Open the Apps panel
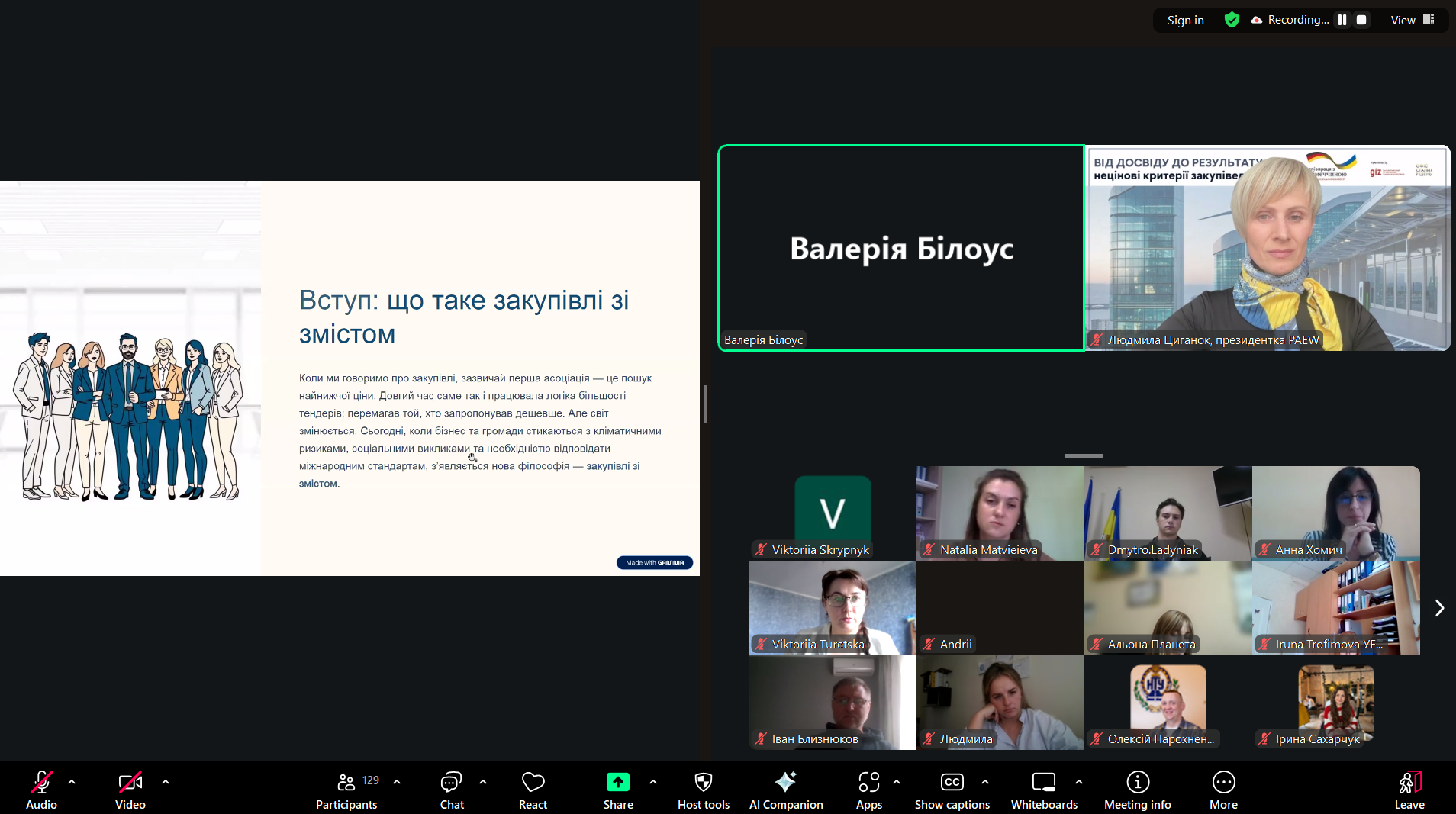The width and height of the screenshot is (1456, 814). [x=868, y=790]
